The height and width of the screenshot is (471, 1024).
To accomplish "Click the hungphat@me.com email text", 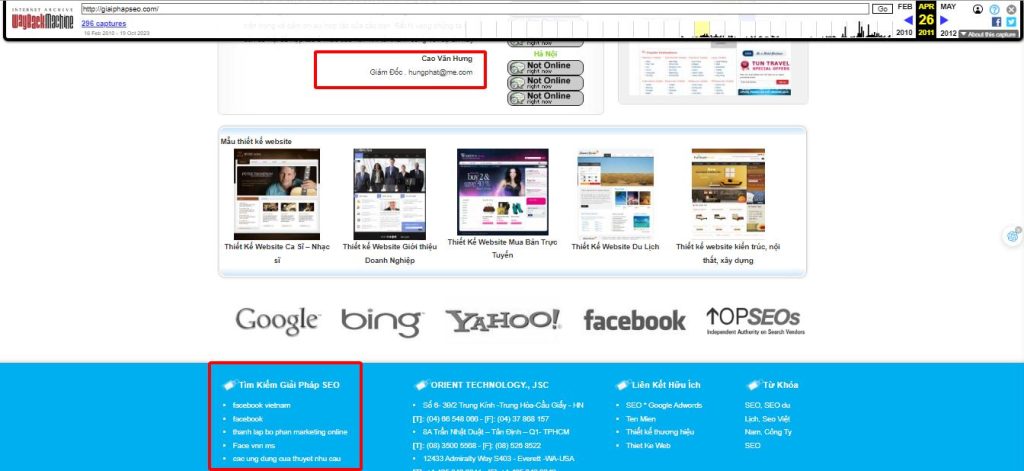I will click(x=440, y=73).
